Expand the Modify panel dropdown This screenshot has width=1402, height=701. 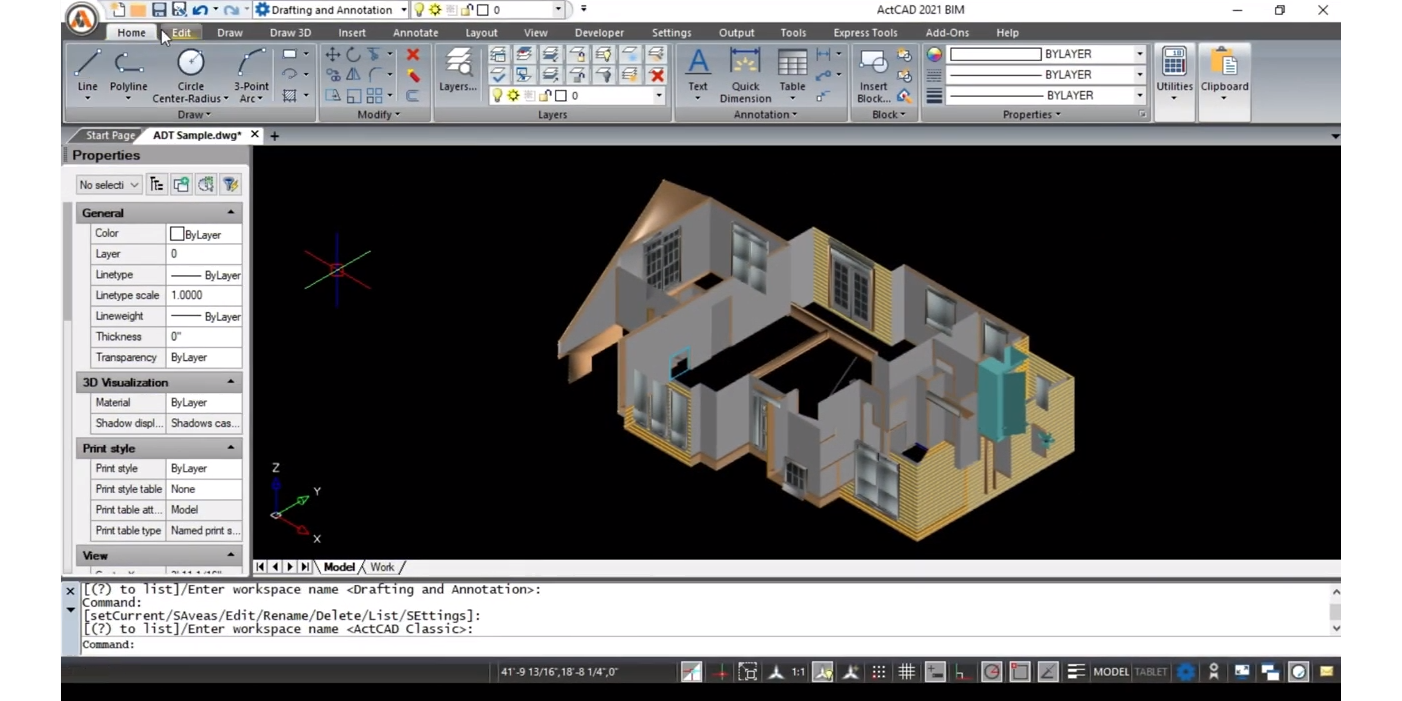(378, 115)
